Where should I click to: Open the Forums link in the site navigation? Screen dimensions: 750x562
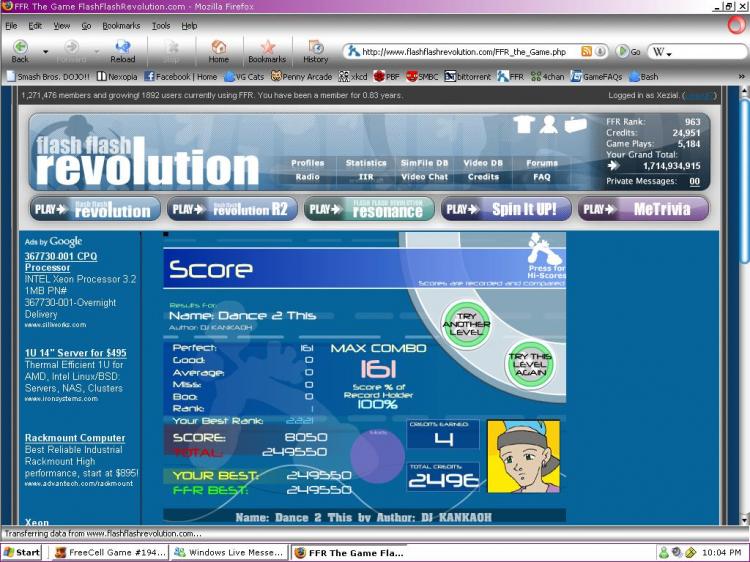pyautogui.click(x=542, y=163)
